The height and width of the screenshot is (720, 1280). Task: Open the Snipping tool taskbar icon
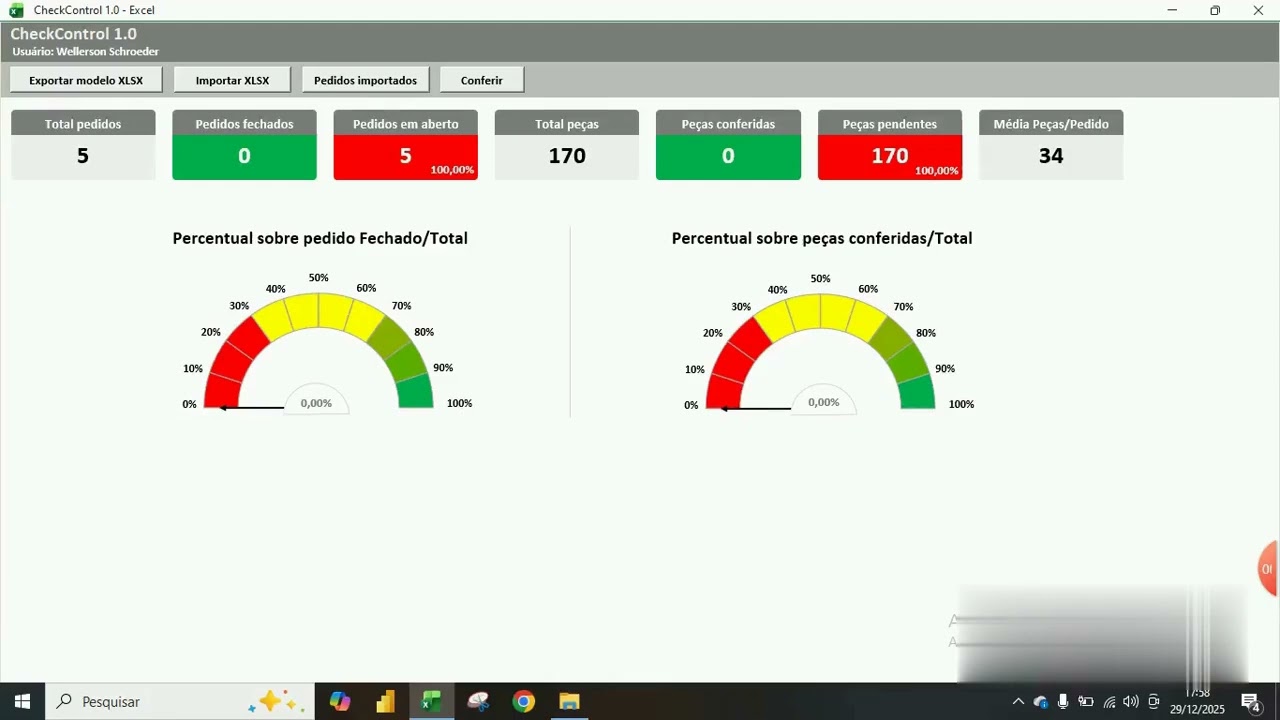point(478,701)
